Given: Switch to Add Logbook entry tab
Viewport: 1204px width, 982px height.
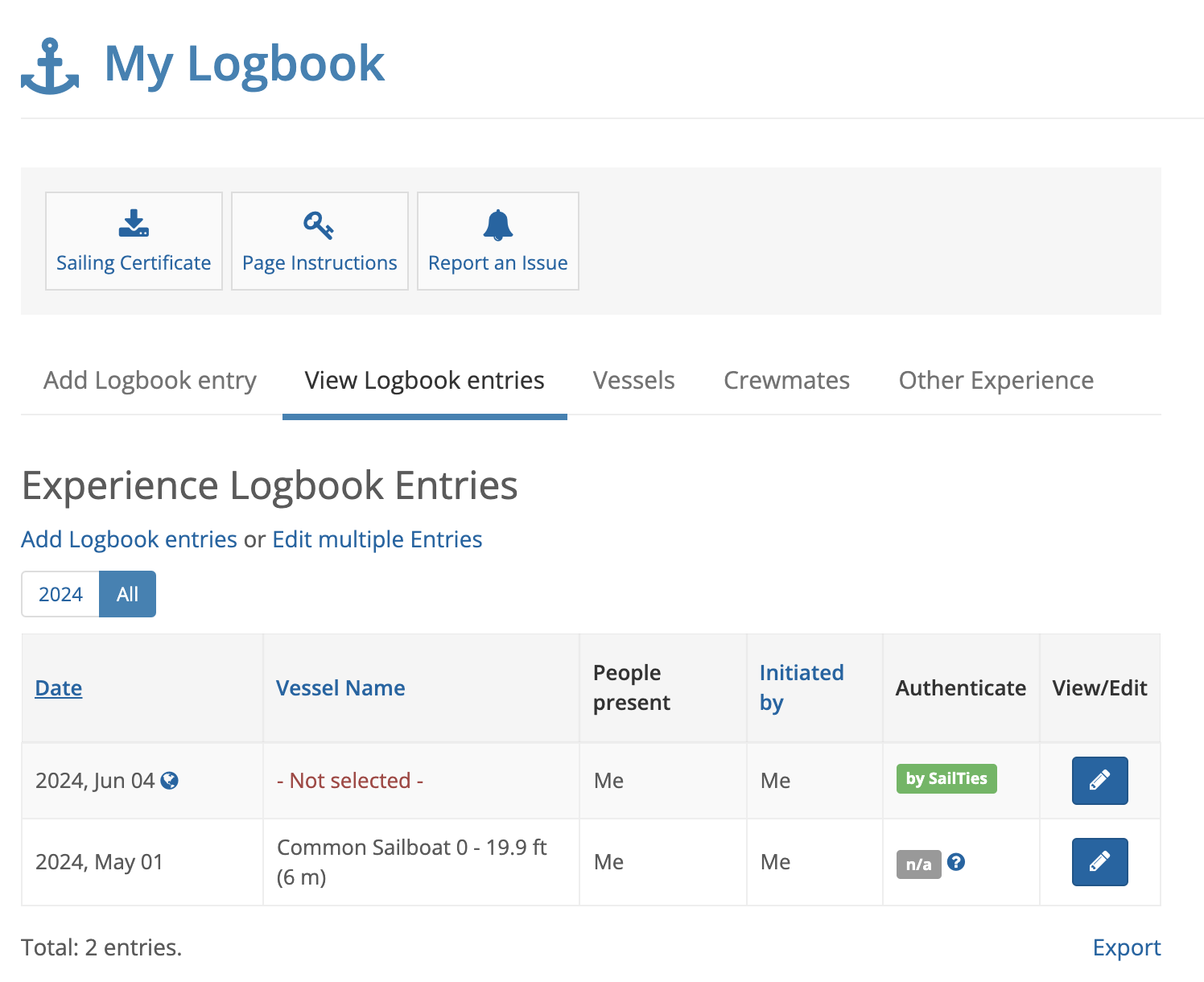Looking at the screenshot, I should click(150, 380).
